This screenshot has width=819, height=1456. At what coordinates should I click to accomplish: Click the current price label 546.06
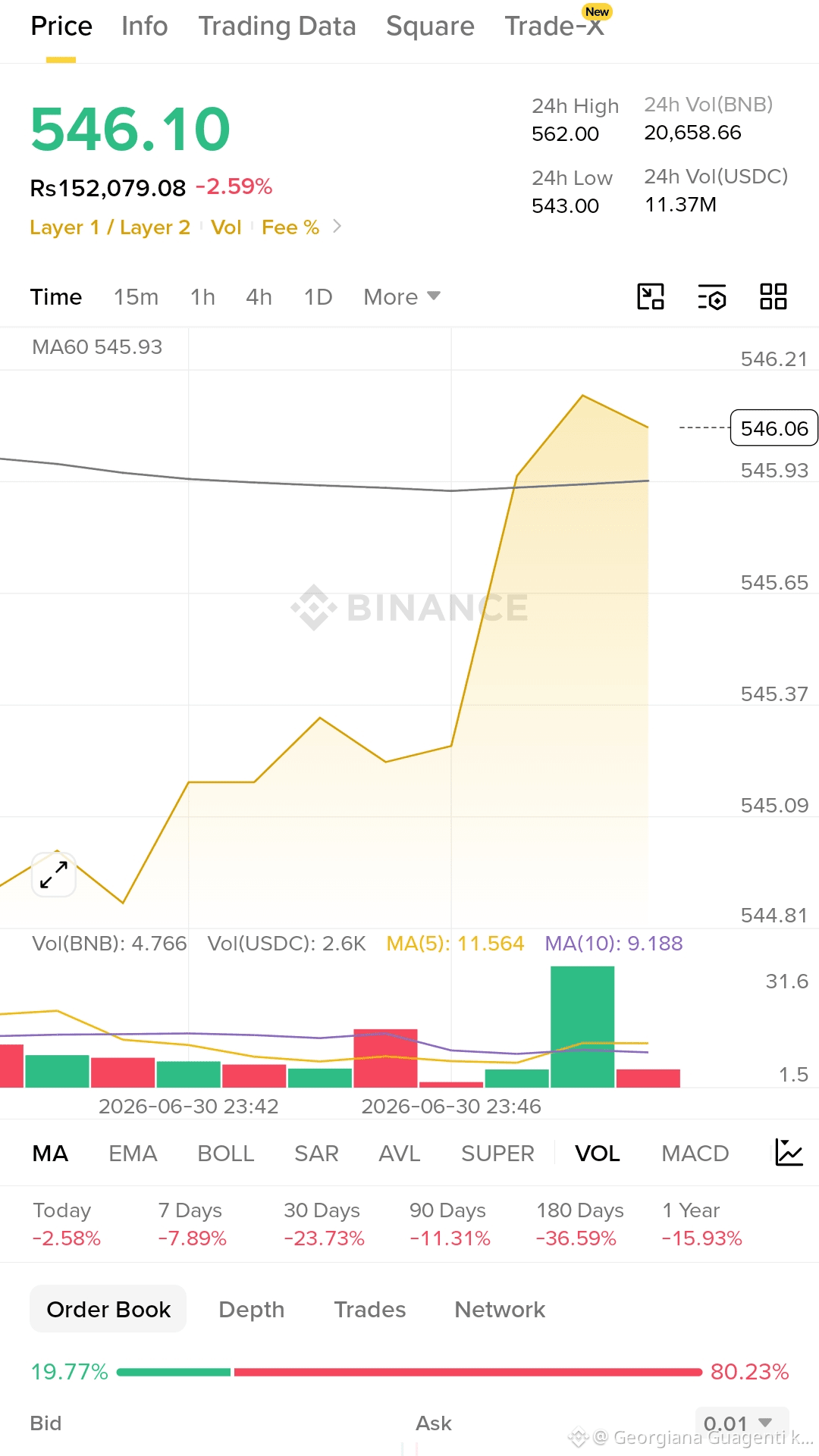(773, 428)
